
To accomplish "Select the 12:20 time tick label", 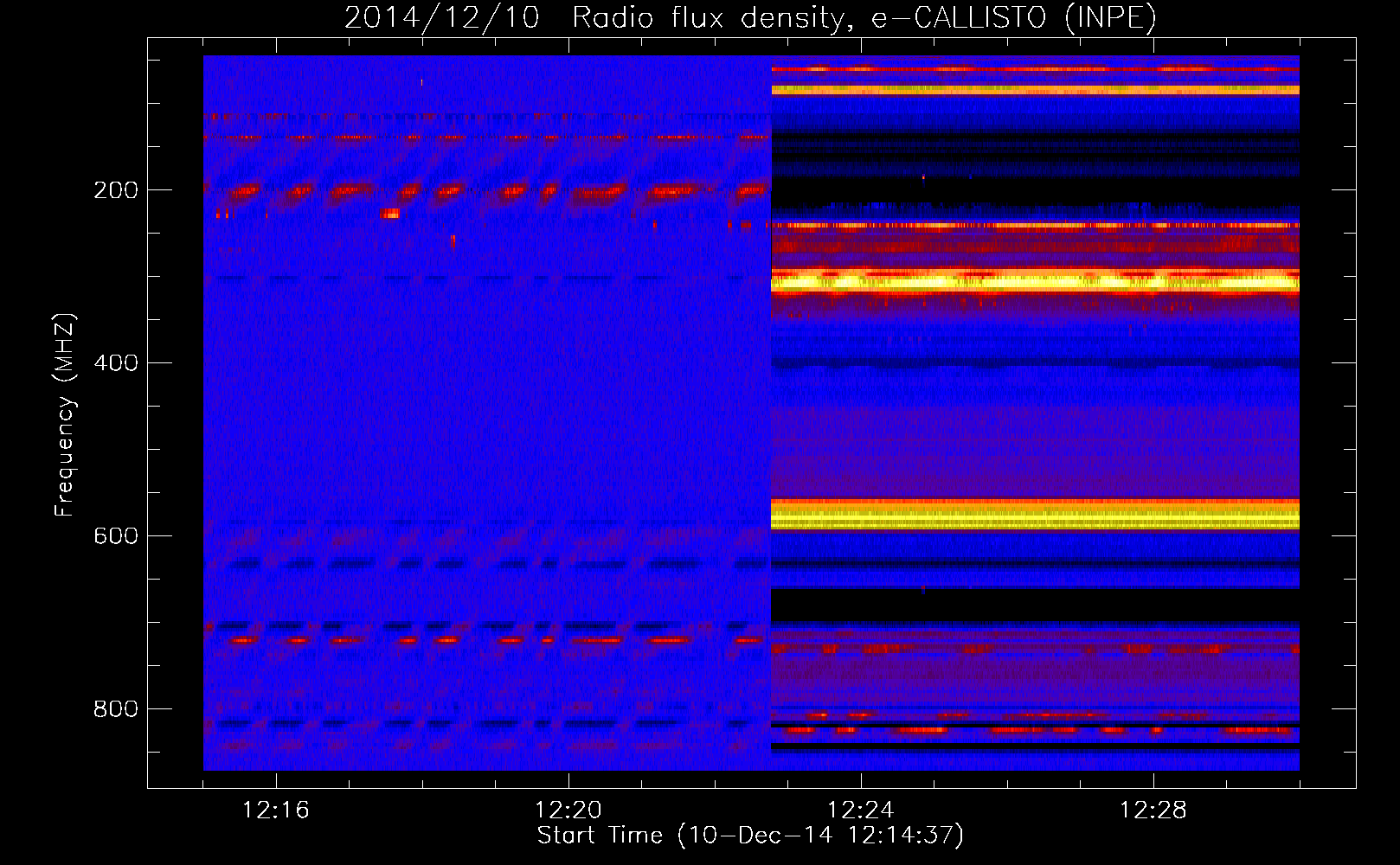I will pos(568,811).
